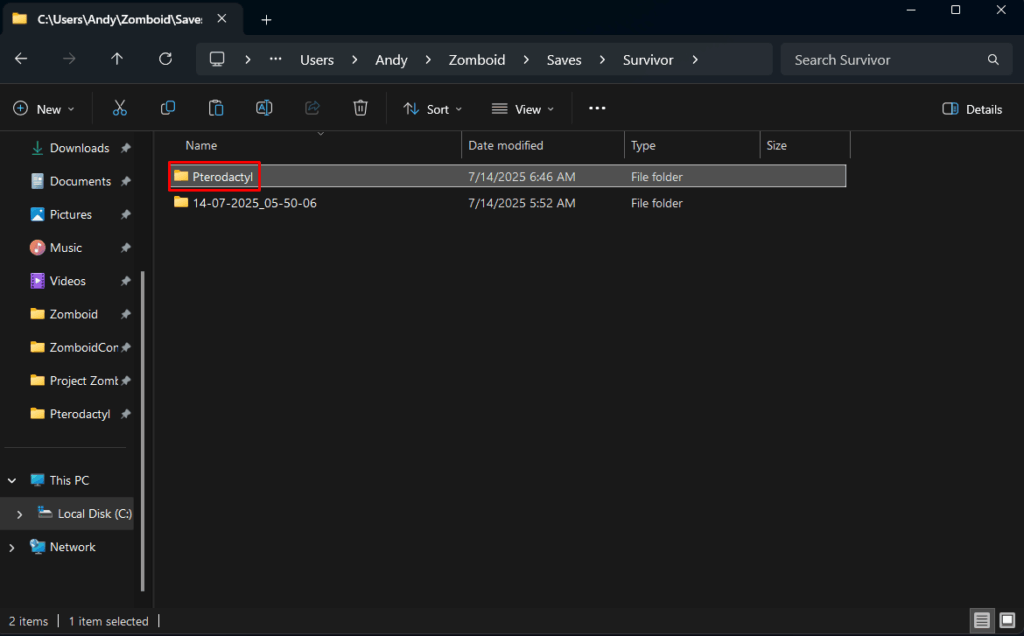This screenshot has width=1024, height=636.
Task: Select the Pterodactyl folder icon in file list
Action: [181, 176]
